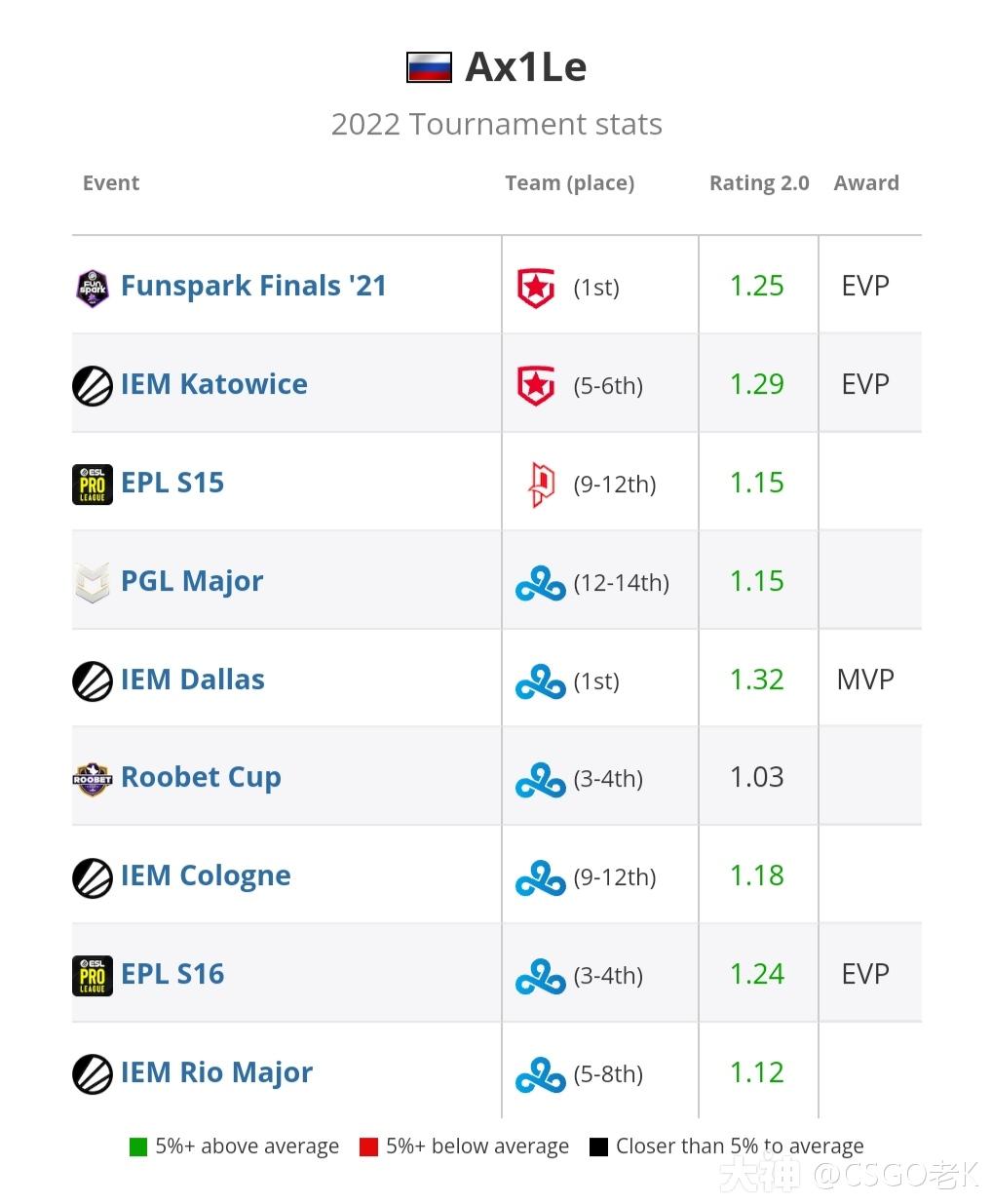Switch to the Event column heading

pos(110,182)
